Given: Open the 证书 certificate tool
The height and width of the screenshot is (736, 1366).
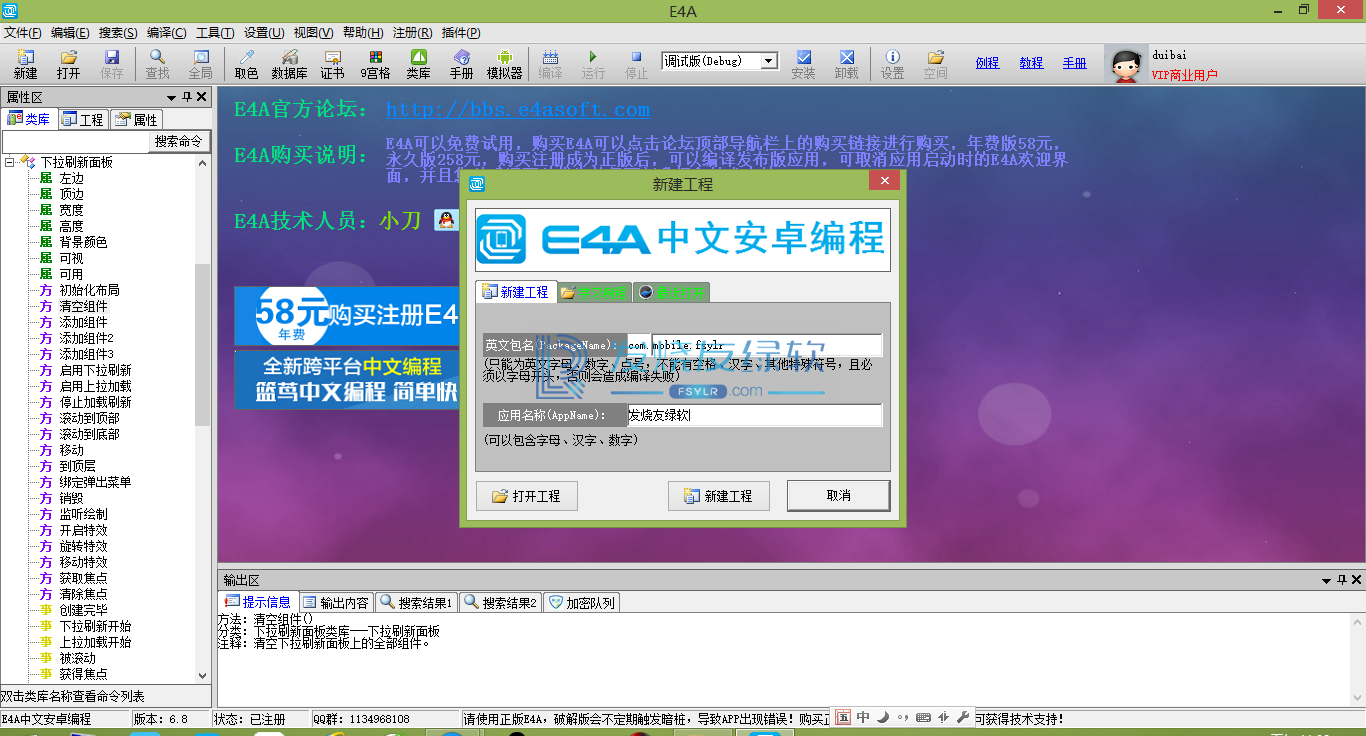Looking at the screenshot, I should click(x=332, y=64).
